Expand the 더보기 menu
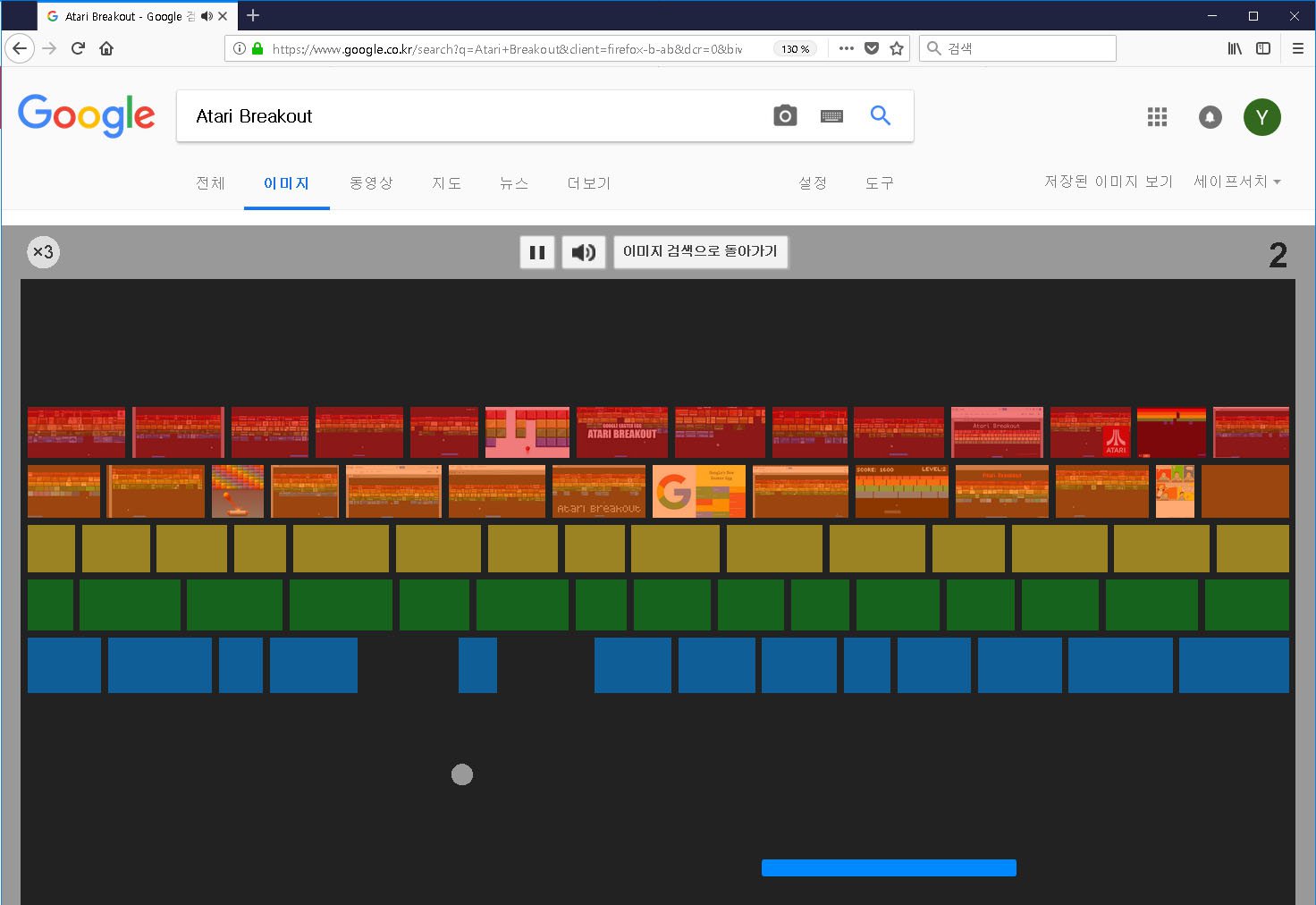 tap(589, 183)
